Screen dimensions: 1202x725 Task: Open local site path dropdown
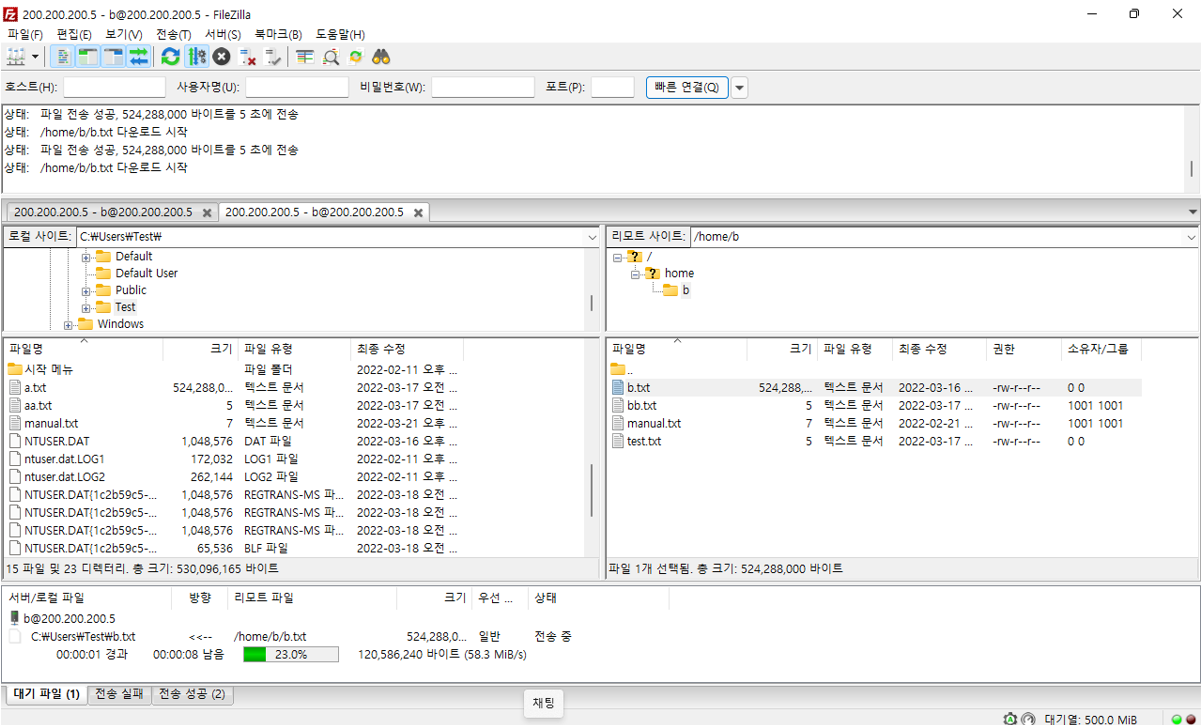(593, 237)
